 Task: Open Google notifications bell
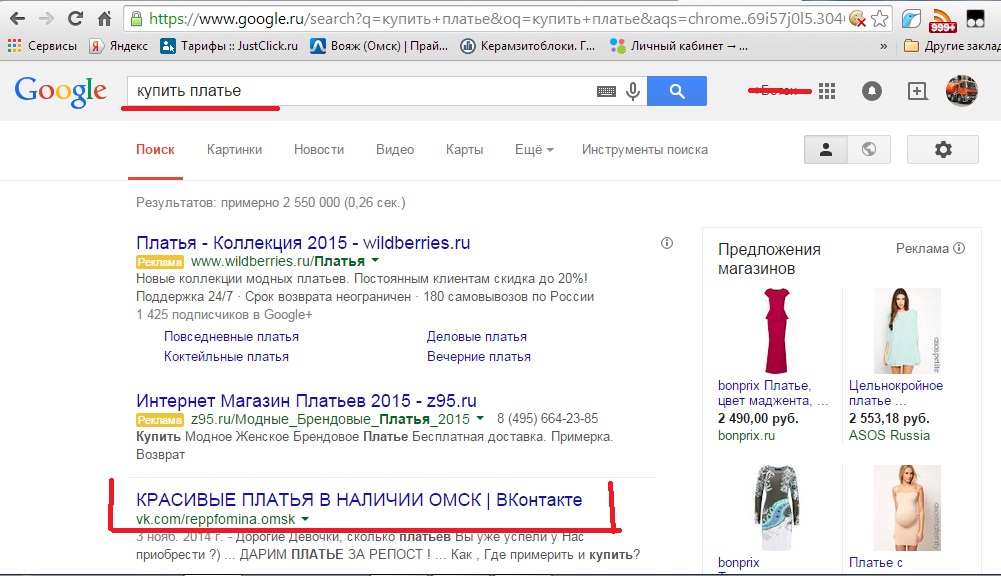(x=871, y=91)
